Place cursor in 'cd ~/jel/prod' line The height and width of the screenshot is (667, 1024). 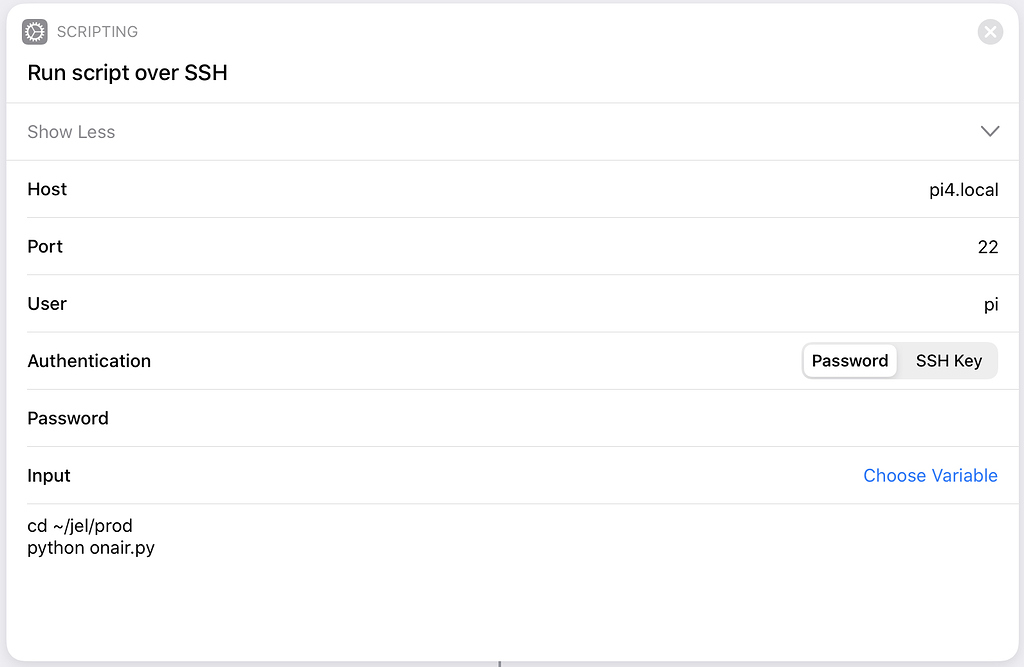(80, 526)
